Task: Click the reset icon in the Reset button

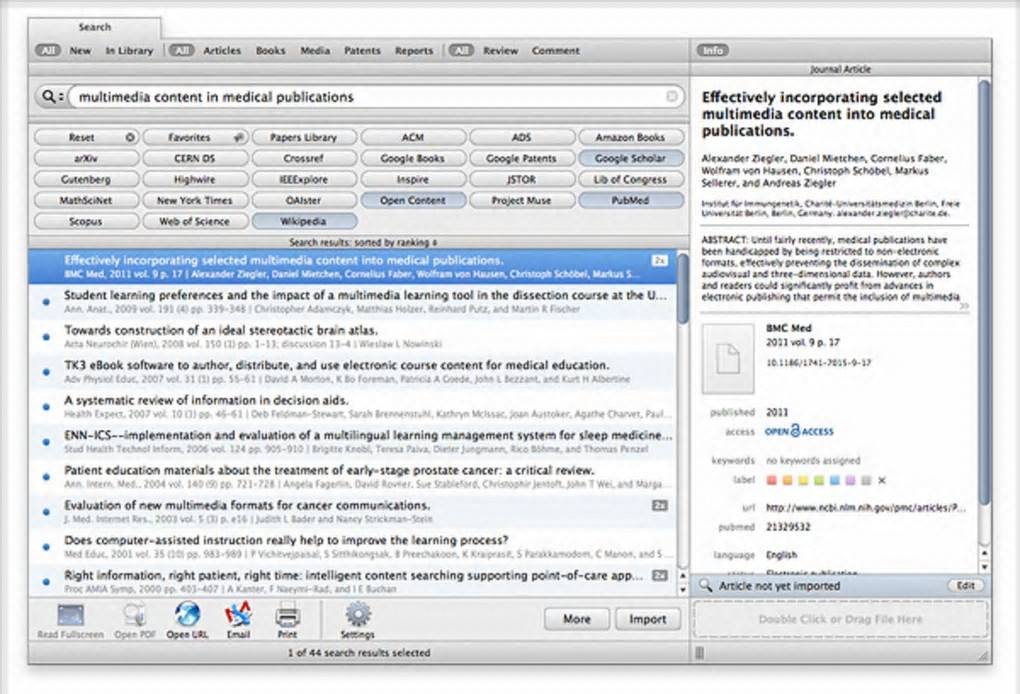Action: tap(129, 137)
